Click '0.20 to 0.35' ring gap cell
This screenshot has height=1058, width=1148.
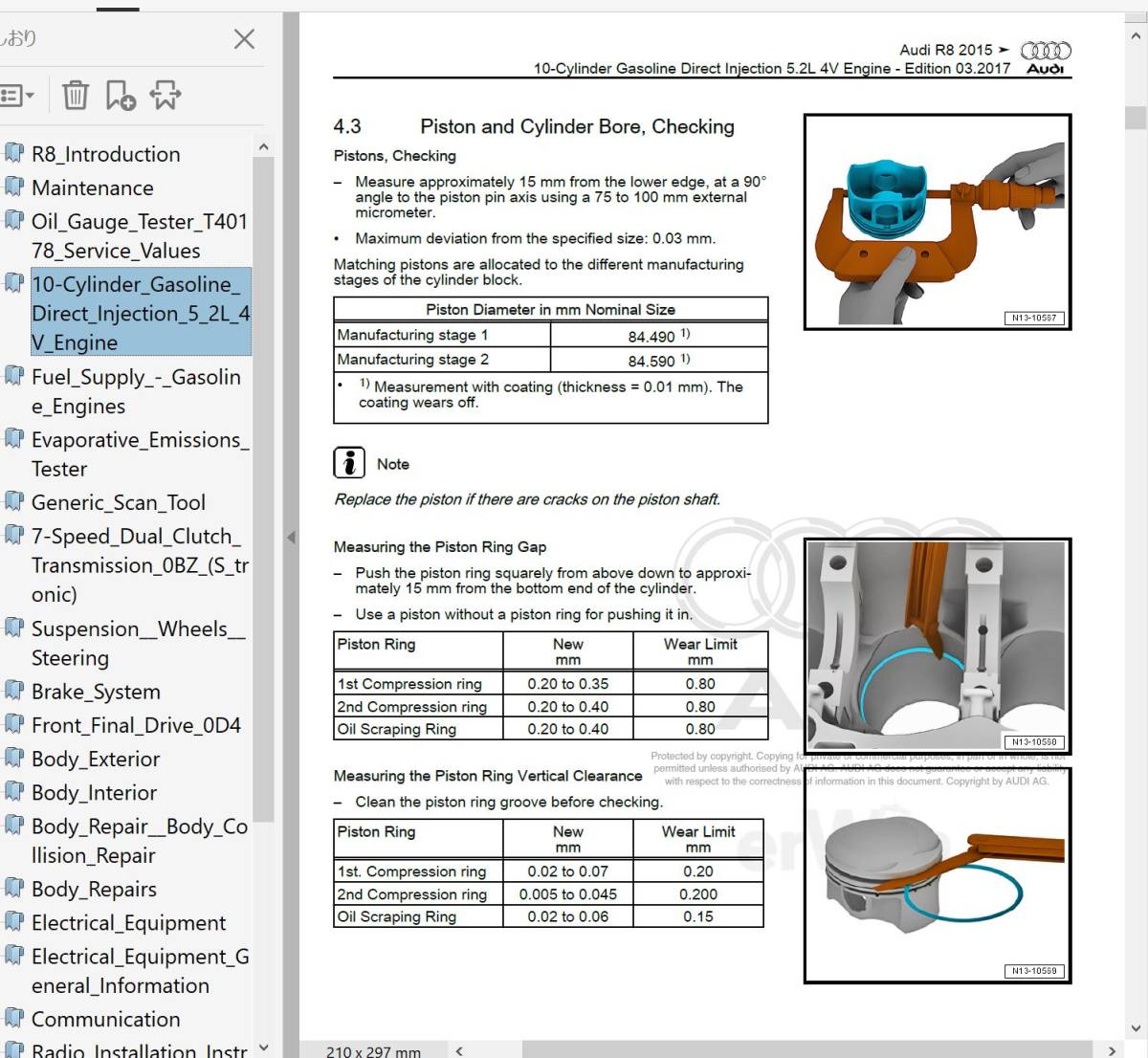[x=568, y=684]
